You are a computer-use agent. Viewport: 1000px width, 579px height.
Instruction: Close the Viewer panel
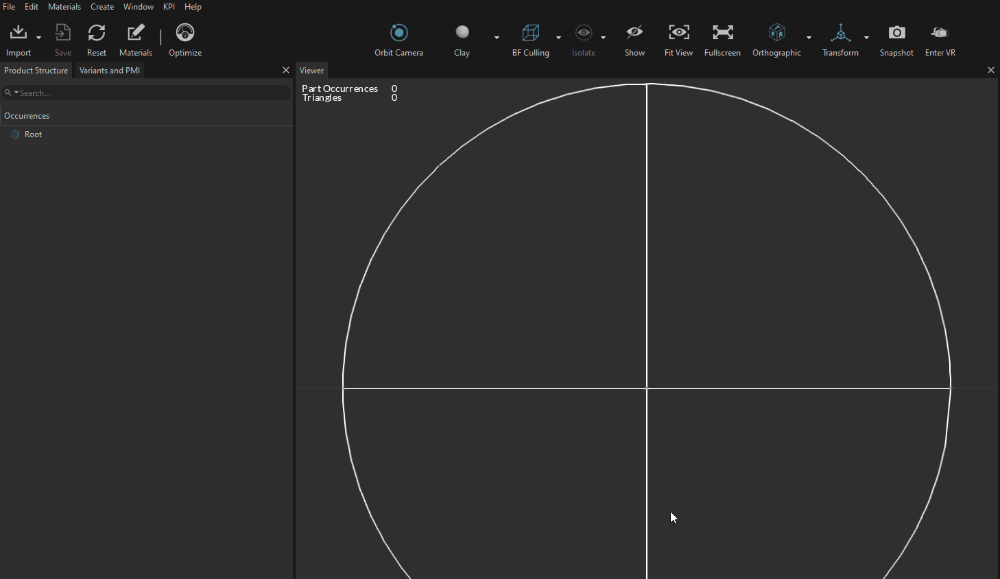[x=991, y=70]
